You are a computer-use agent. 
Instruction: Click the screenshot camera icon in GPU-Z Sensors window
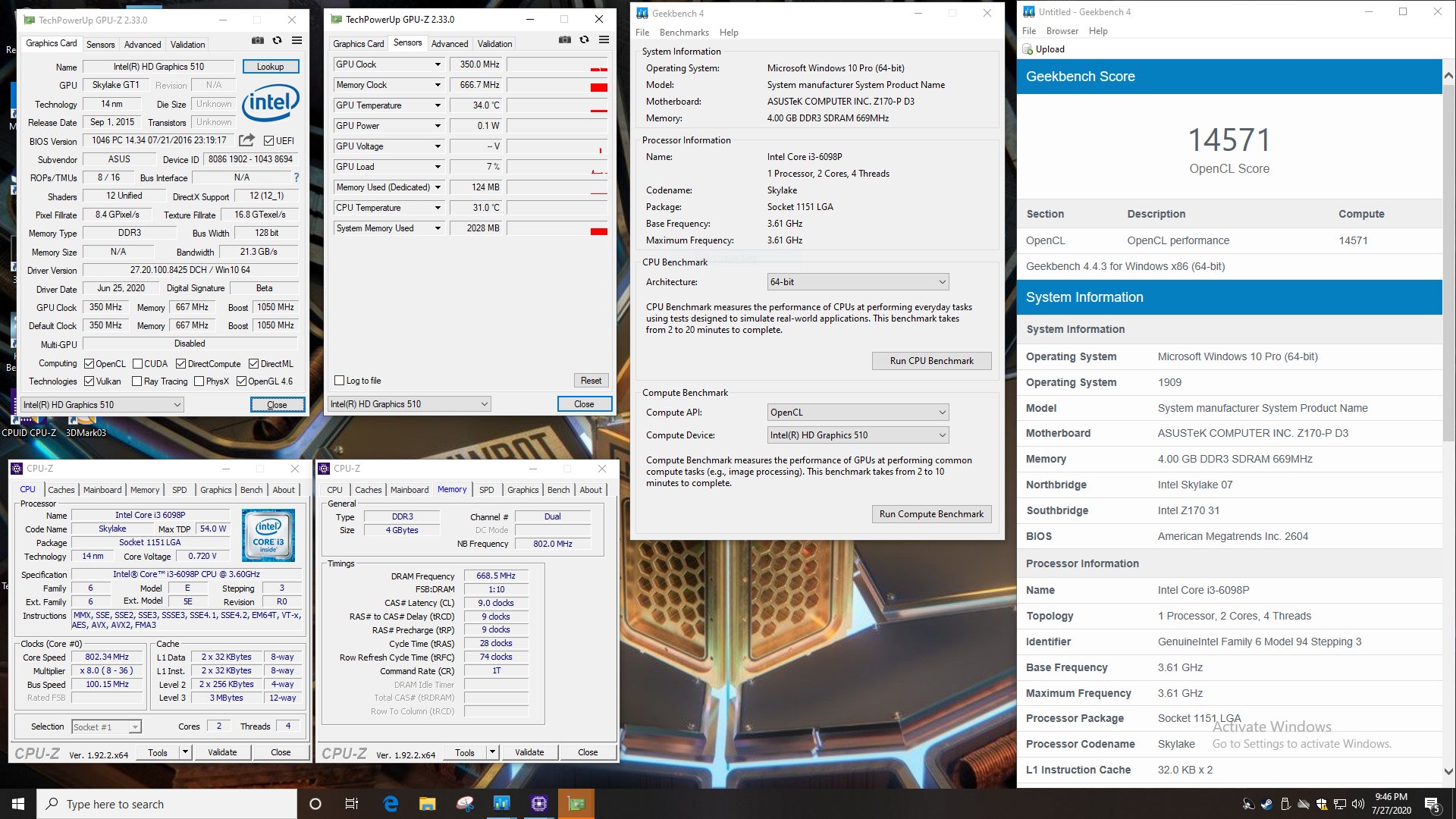[x=565, y=39]
